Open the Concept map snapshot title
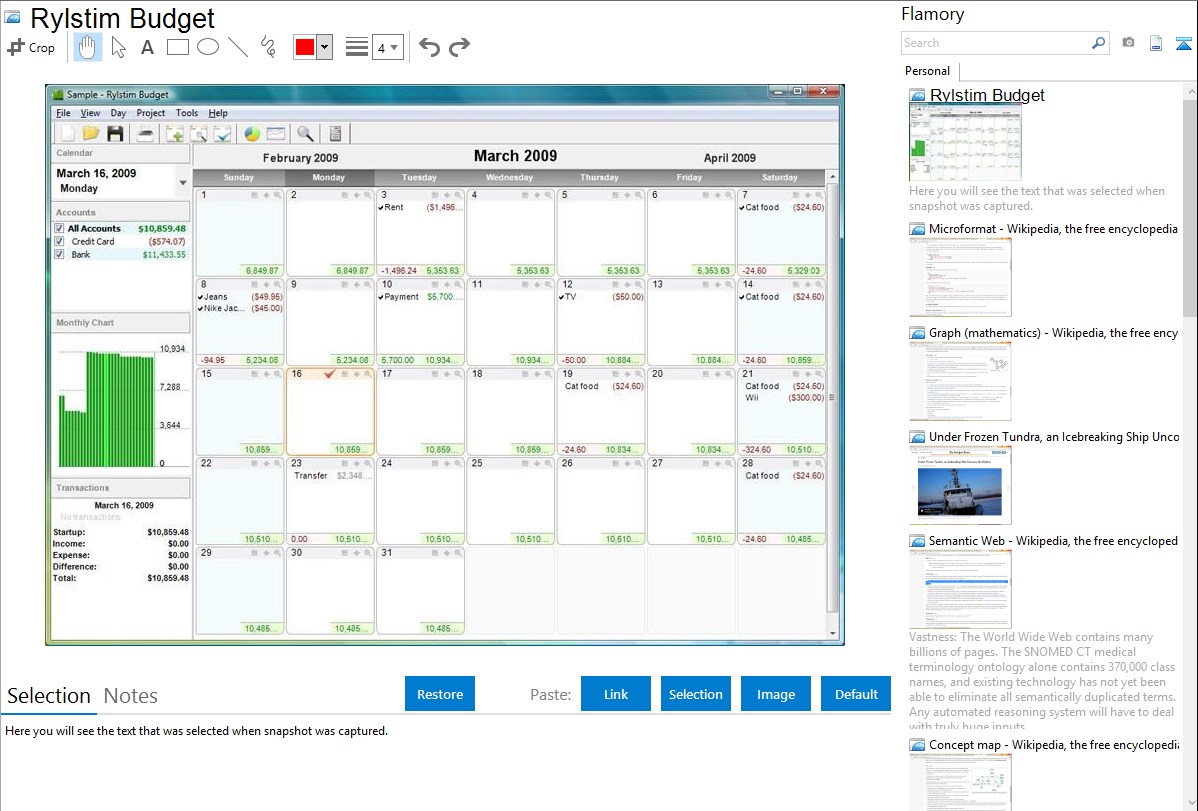This screenshot has height=811, width=1198. pyautogui.click(x=1053, y=745)
